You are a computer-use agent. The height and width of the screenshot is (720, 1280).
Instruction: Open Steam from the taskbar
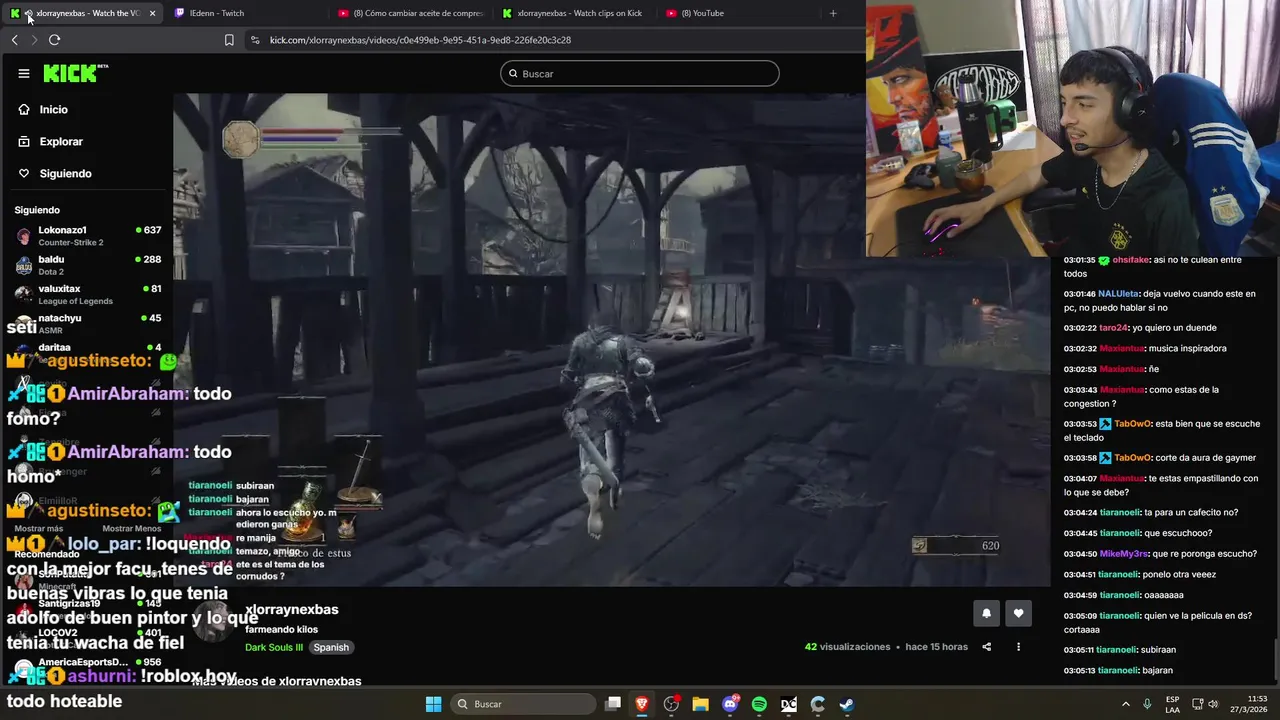tap(846, 704)
